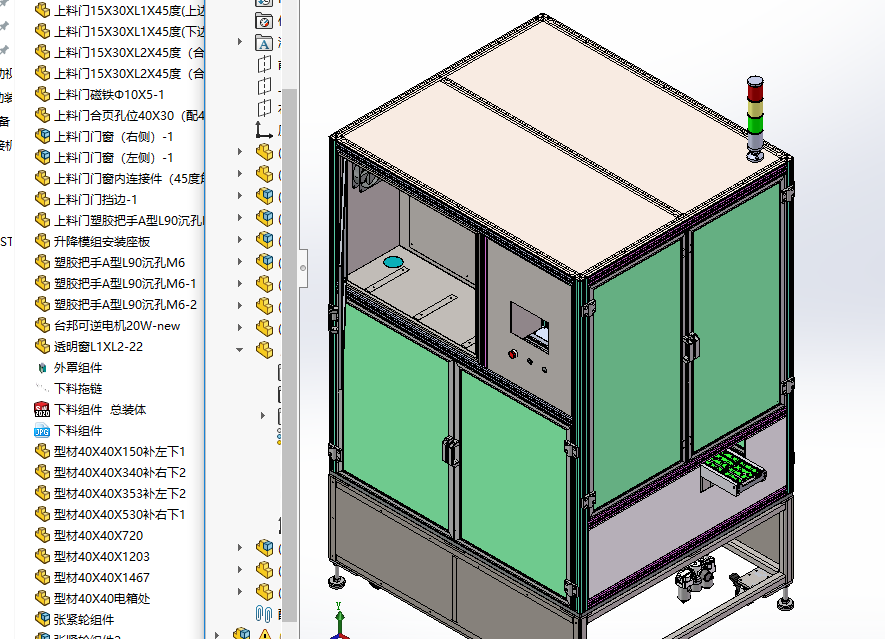Expand the bottom-most tree node beside warning icon
885x639 pixels.
[x=217, y=634]
